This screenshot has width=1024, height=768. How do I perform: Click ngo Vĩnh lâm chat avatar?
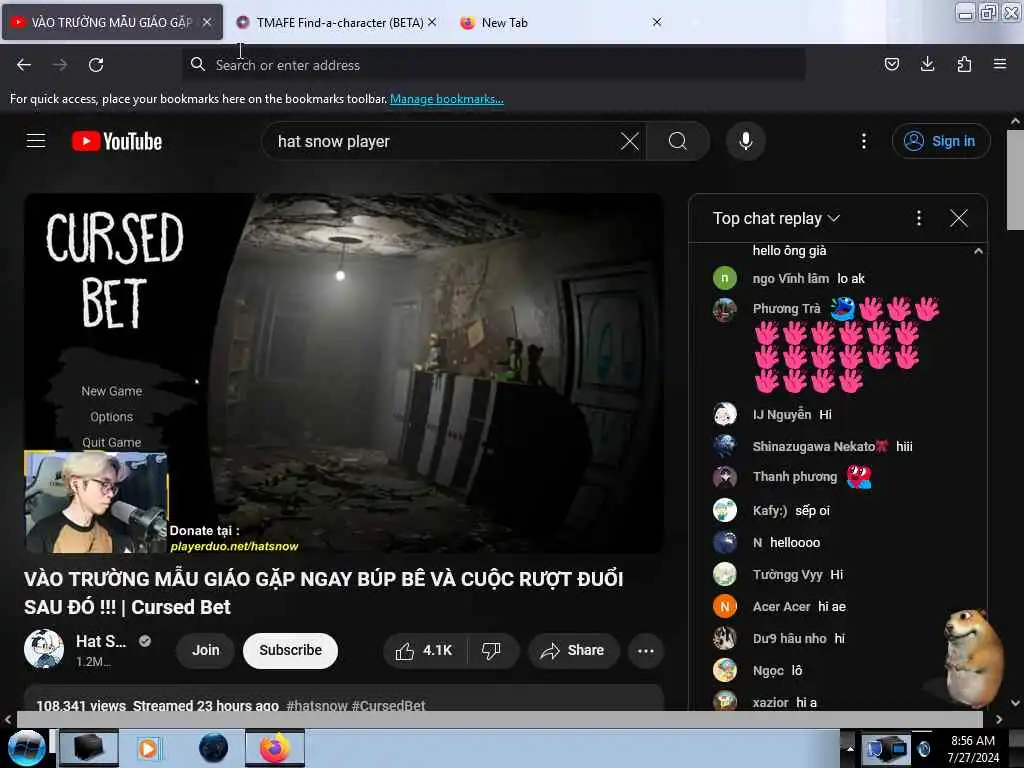pos(725,278)
